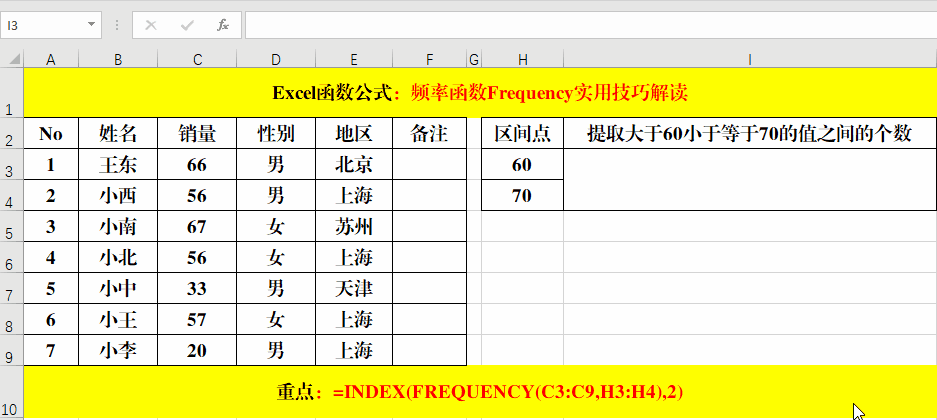This screenshot has height=420, width=937.
Task: Click the cell containing '小北'
Action: (x=118, y=257)
